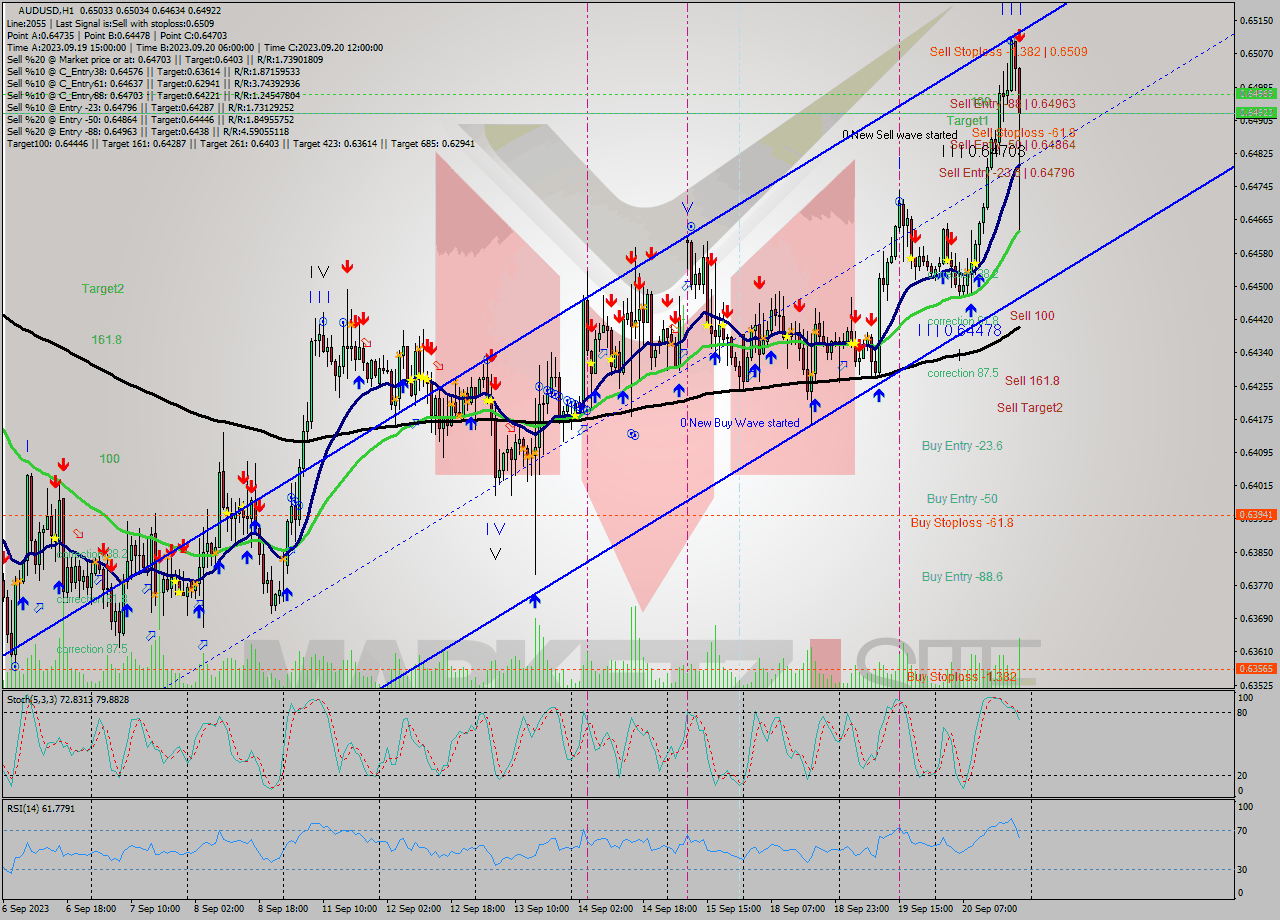This screenshot has height=920, width=1280.
Task: Click the '19 Sep 15:00' time label
Action: coord(925,909)
